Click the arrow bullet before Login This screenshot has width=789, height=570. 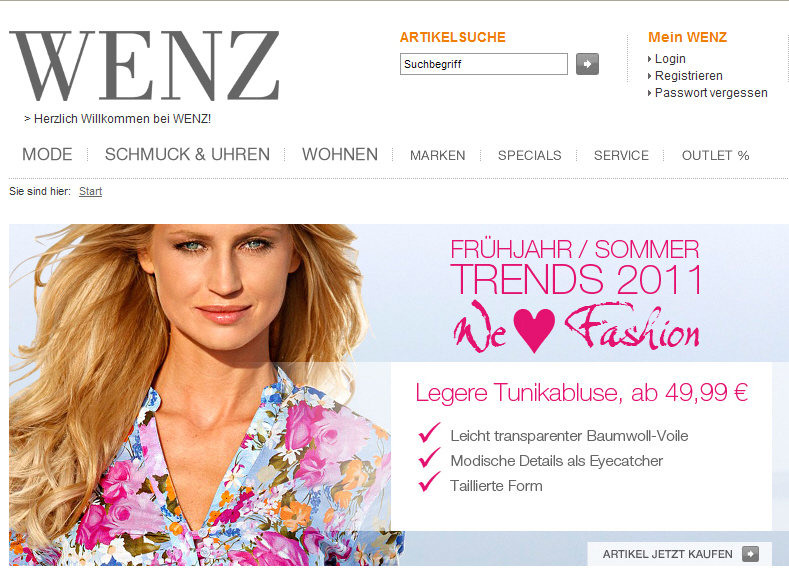click(650, 59)
